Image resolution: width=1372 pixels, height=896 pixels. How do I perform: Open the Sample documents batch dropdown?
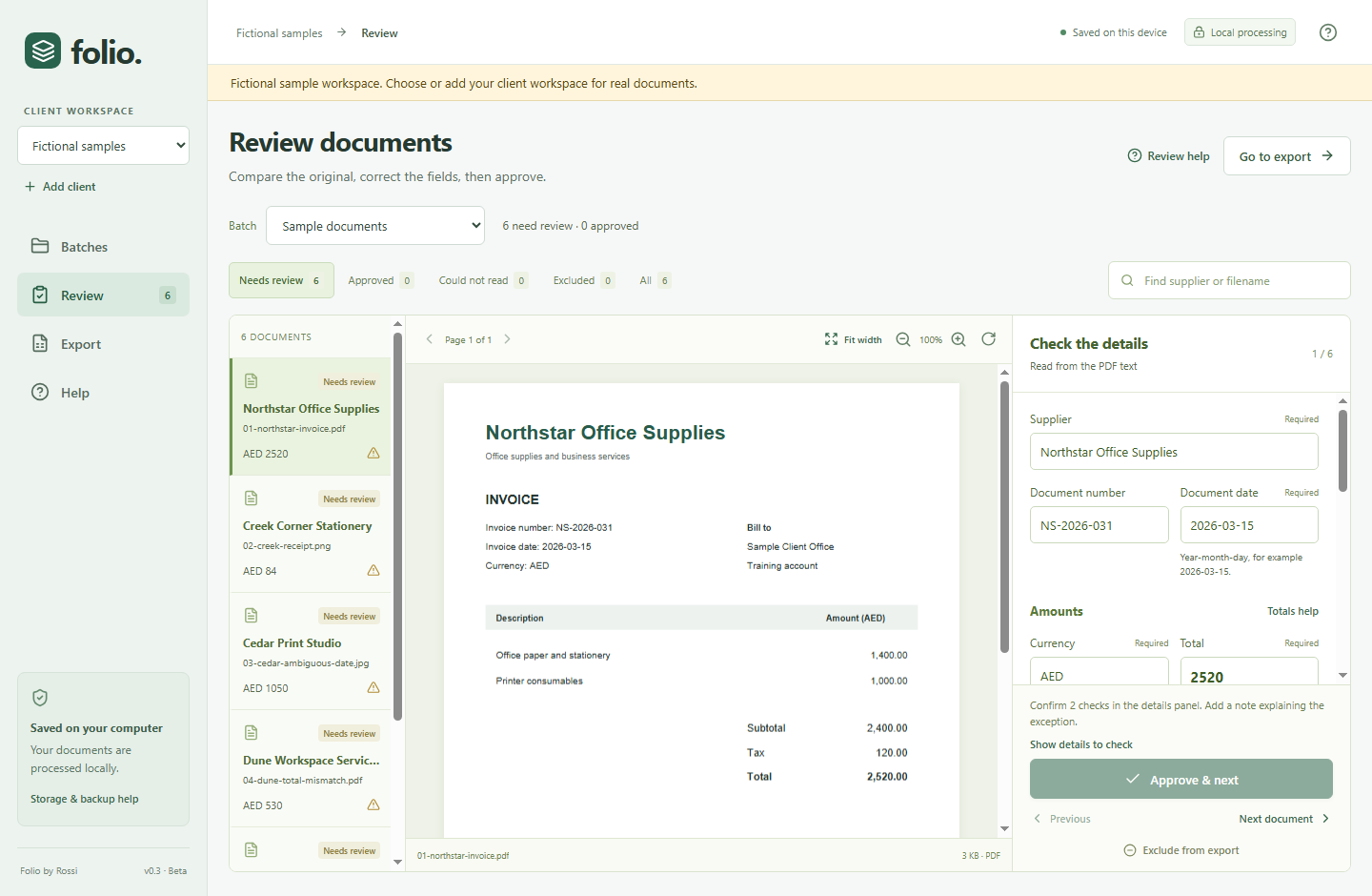pos(375,226)
